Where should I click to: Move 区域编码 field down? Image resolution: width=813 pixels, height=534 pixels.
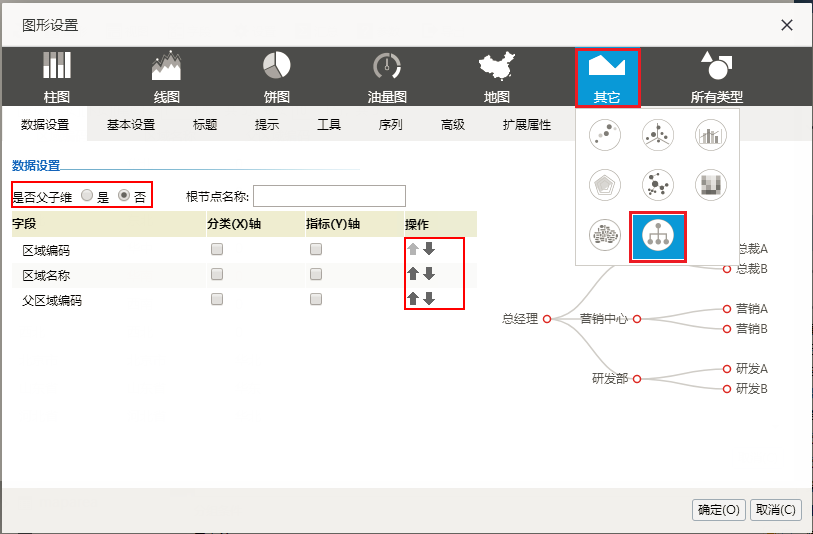(429, 249)
